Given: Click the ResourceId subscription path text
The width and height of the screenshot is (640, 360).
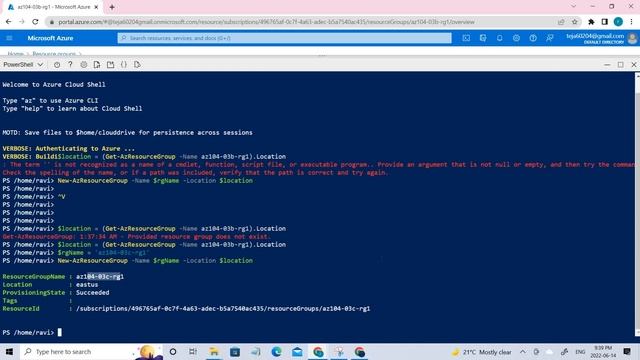Looking at the screenshot, I should click(x=223, y=309).
